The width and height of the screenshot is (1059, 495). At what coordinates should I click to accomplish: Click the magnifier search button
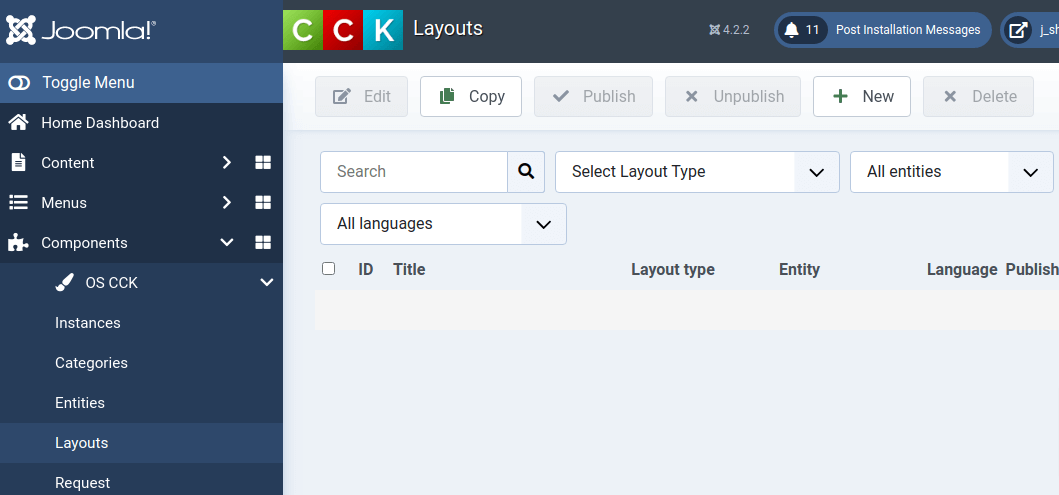tap(526, 172)
